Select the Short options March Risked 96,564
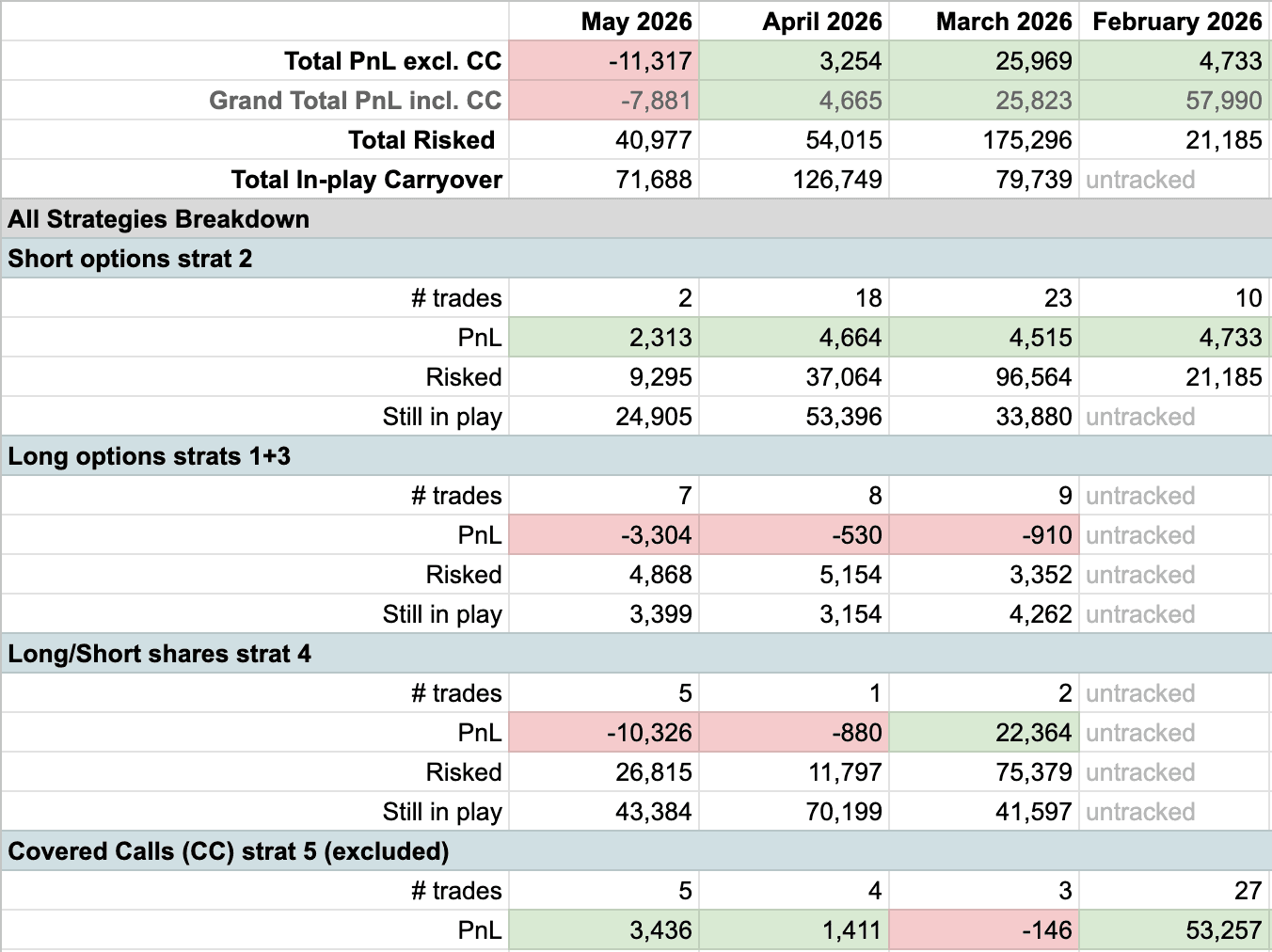 pyautogui.click(x=984, y=376)
